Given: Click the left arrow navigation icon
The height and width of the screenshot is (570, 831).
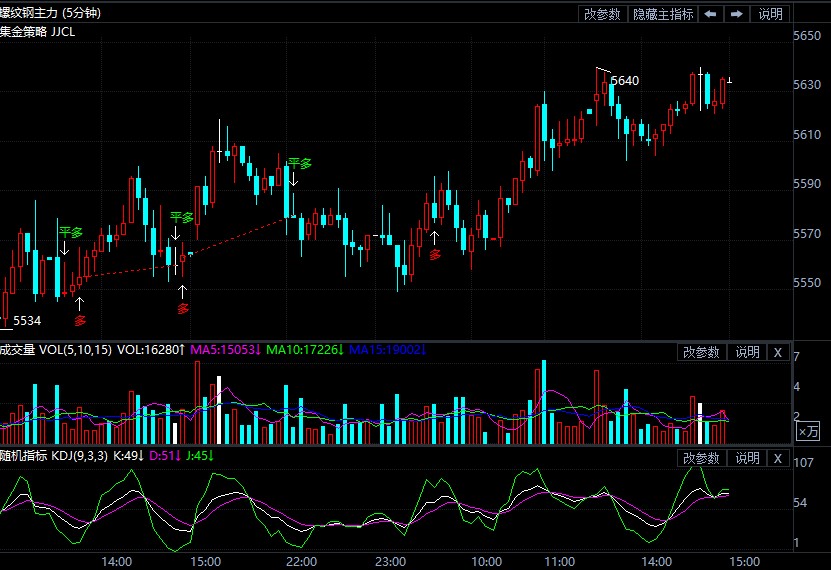Looking at the screenshot, I should tap(710, 14).
